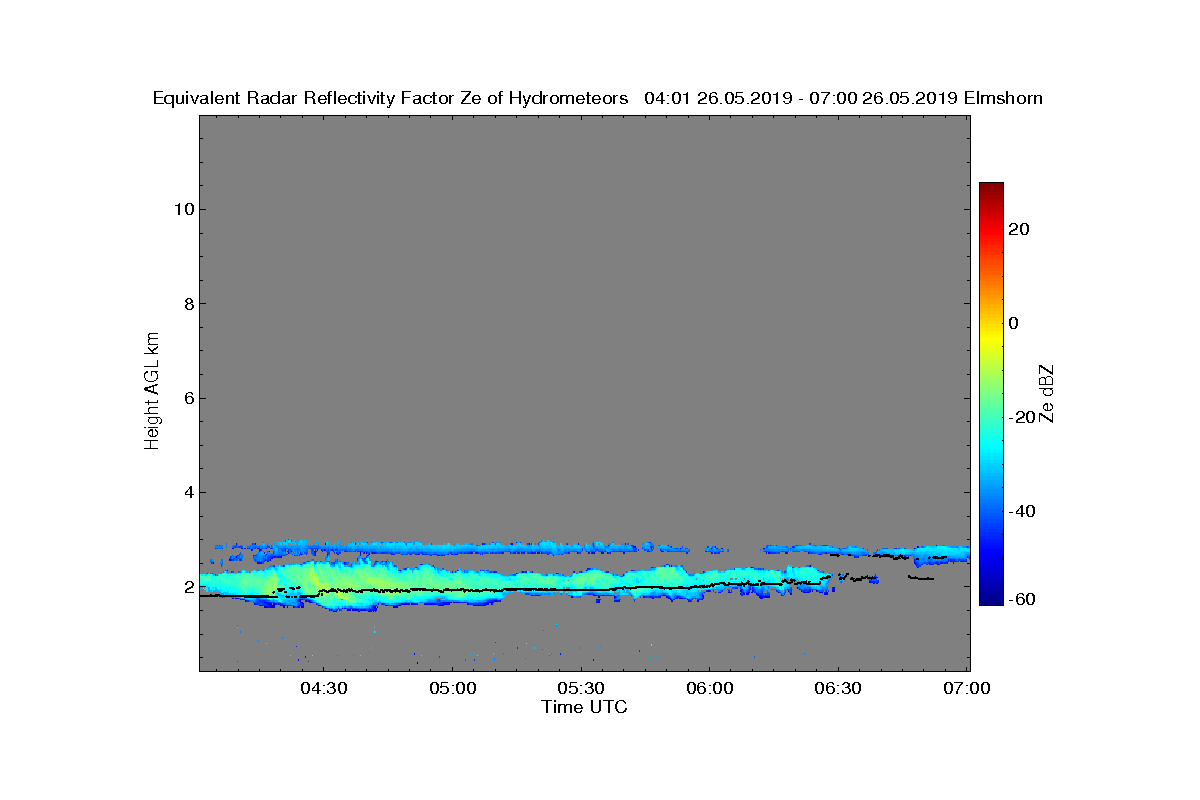The height and width of the screenshot is (800, 1200).
Task: Click the 'Time UTC' x-axis label
Action: (584, 707)
